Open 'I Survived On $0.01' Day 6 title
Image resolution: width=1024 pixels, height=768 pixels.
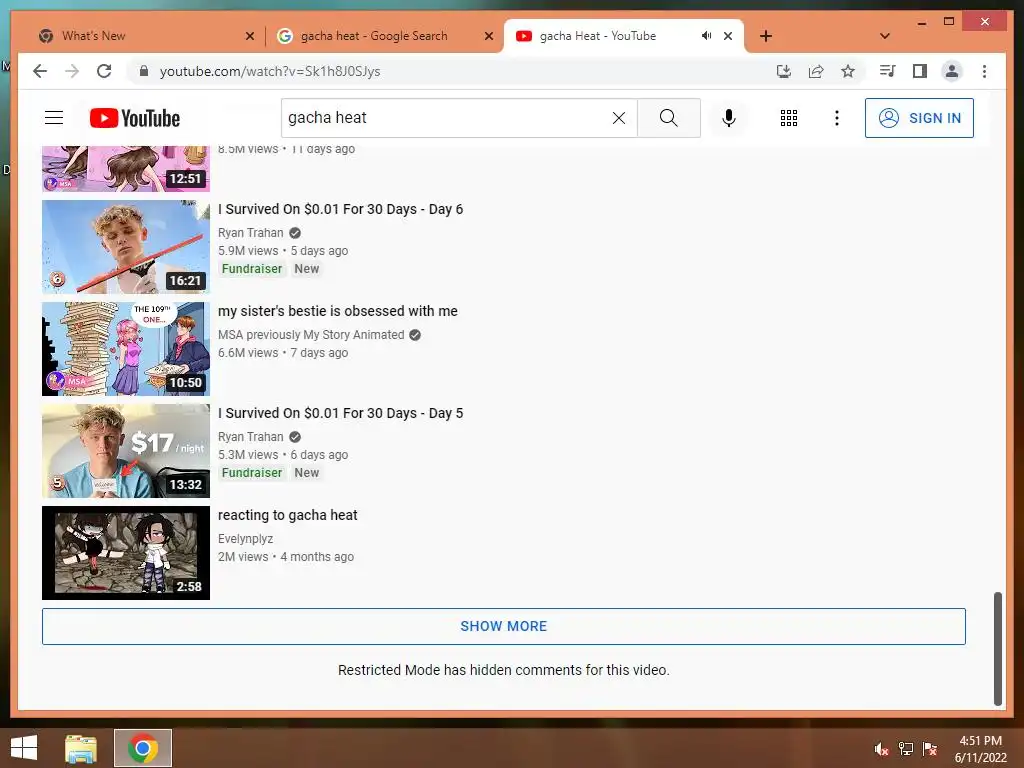click(340, 210)
